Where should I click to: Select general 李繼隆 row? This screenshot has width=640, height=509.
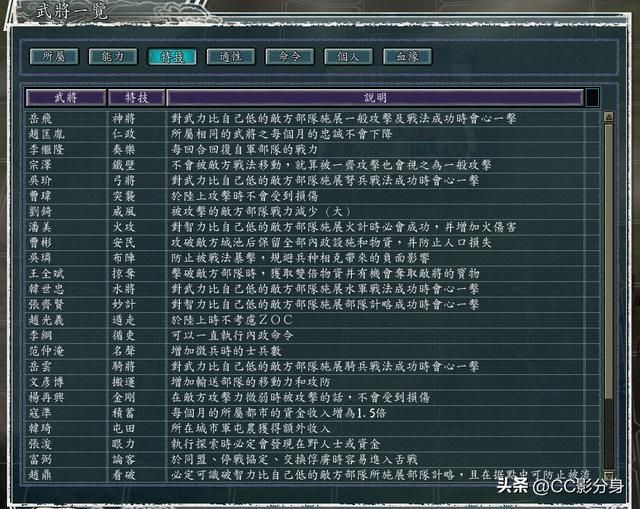(x=312, y=150)
